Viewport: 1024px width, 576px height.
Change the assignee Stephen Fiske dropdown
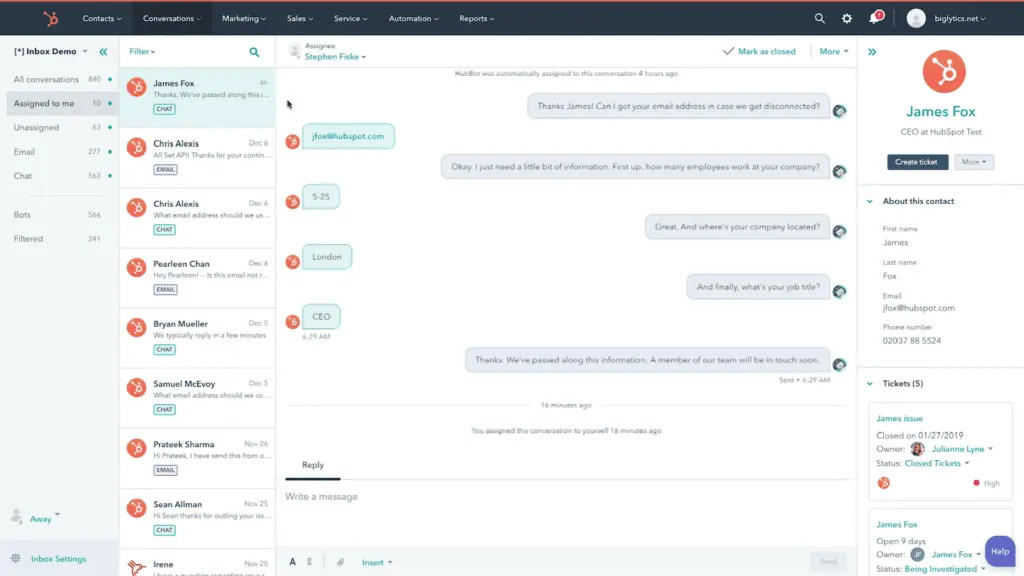335,57
